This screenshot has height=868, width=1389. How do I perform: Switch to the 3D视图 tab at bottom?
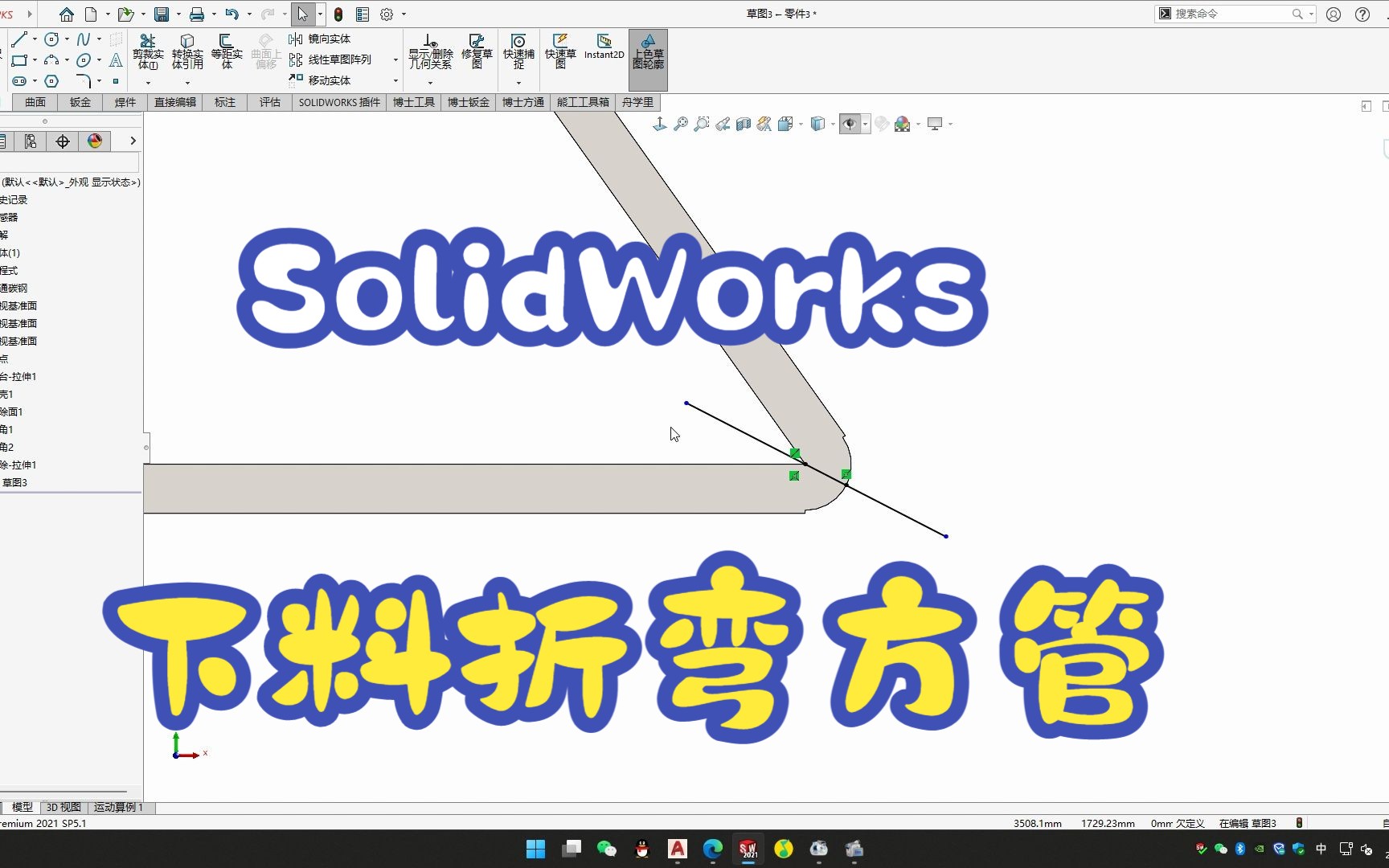[x=62, y=807]
